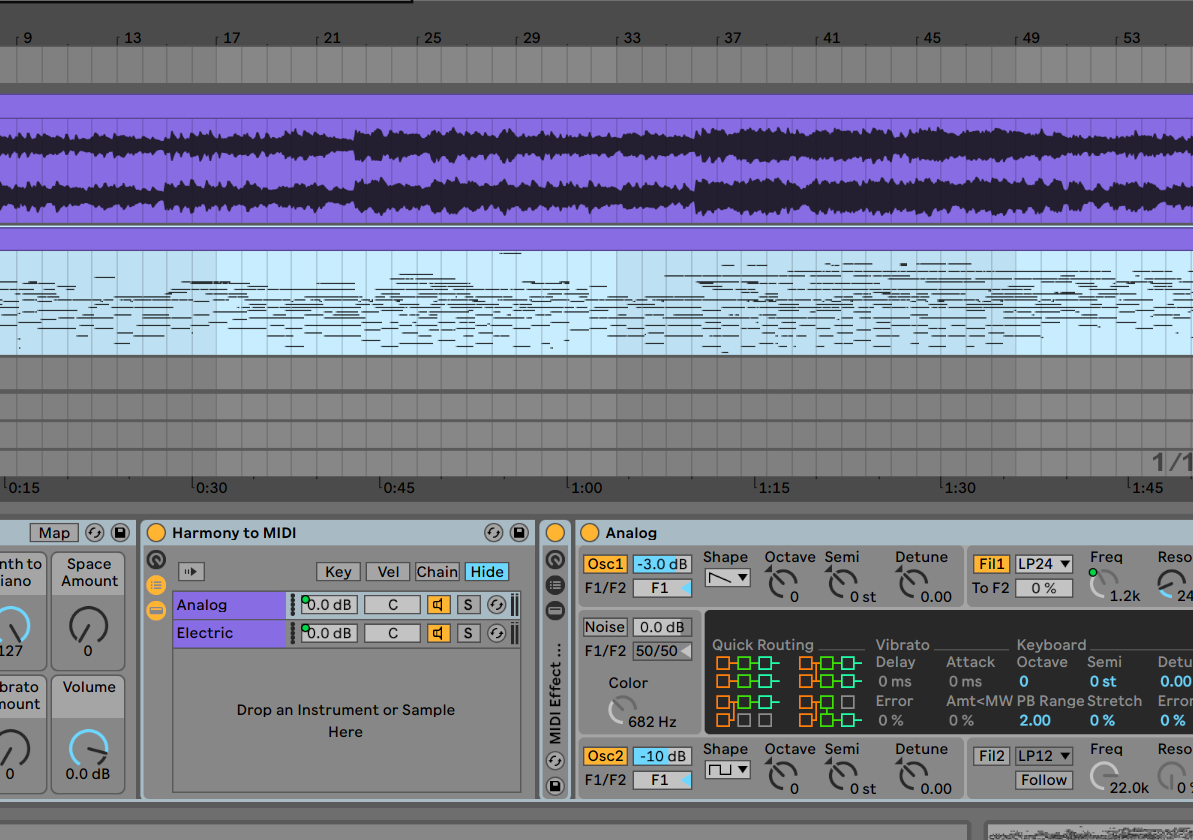This screenshot has height=840, width=1193.
Task: Select the Chain tab in the rack
Action: (x=437, y=571)
